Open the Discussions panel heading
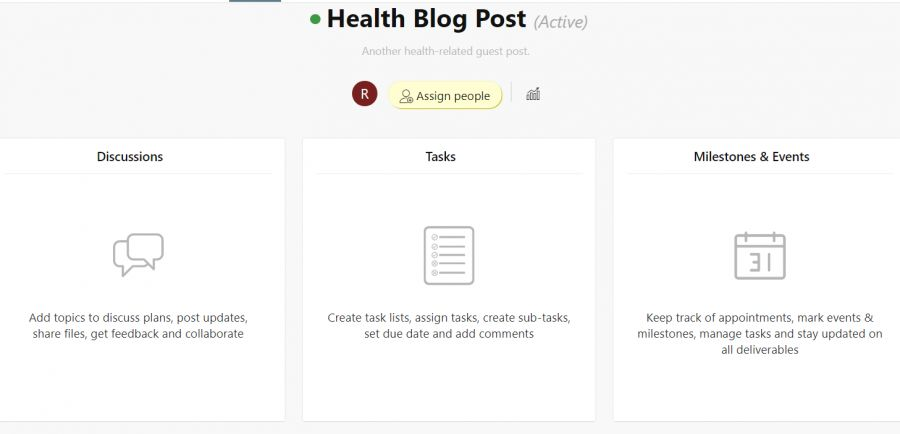Viewport: 900px width, 434px height. tap(130, 157)
